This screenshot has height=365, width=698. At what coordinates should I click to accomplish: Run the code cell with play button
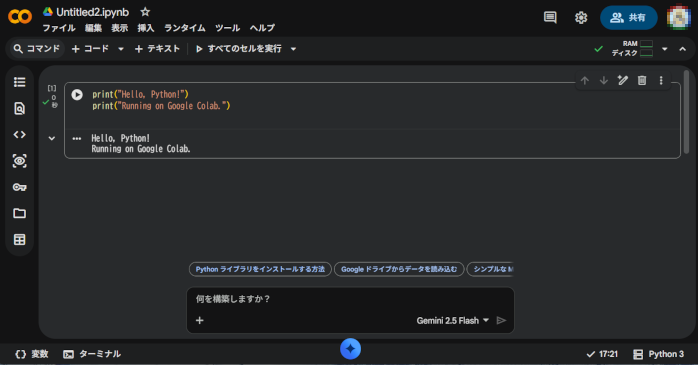[x=77, y=94]
